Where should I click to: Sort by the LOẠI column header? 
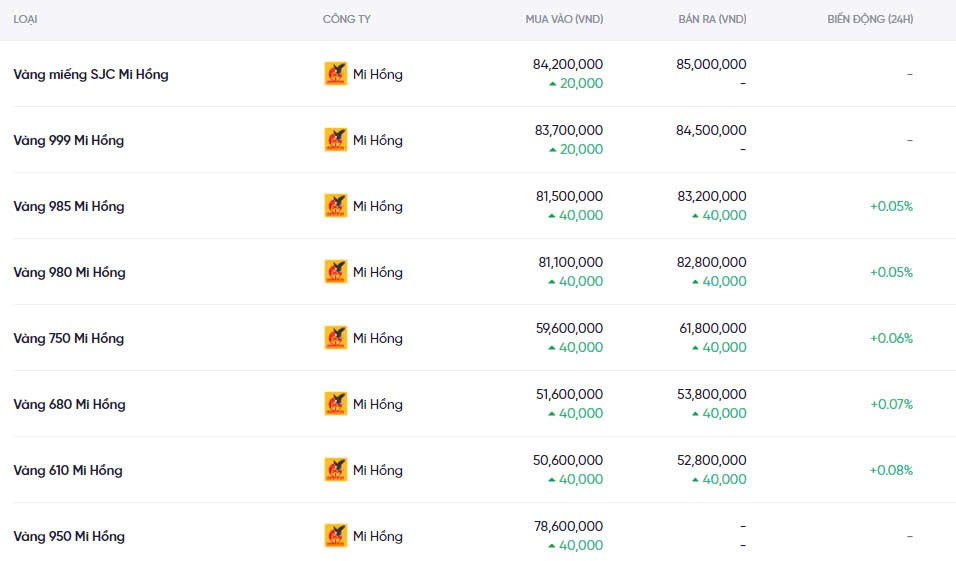[x=26, y=20]
